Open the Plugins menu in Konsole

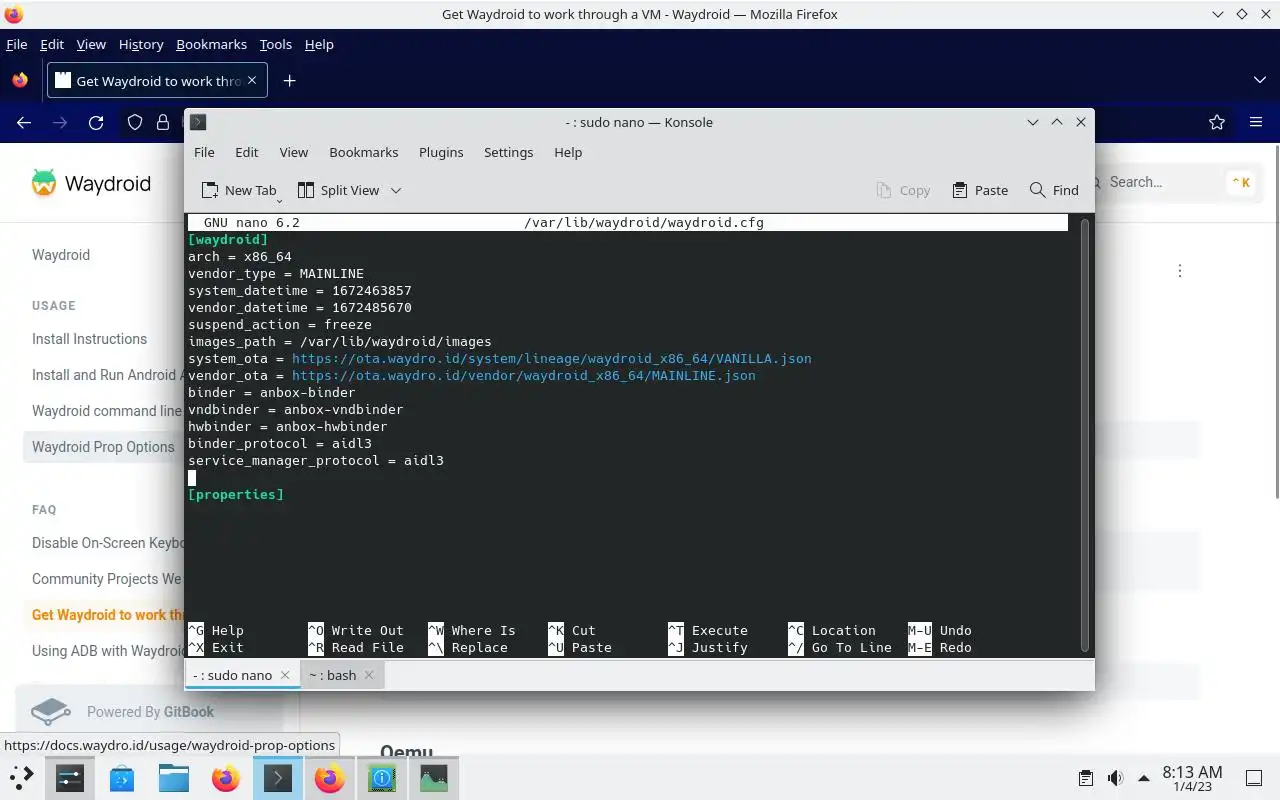(x=441, y=152)
